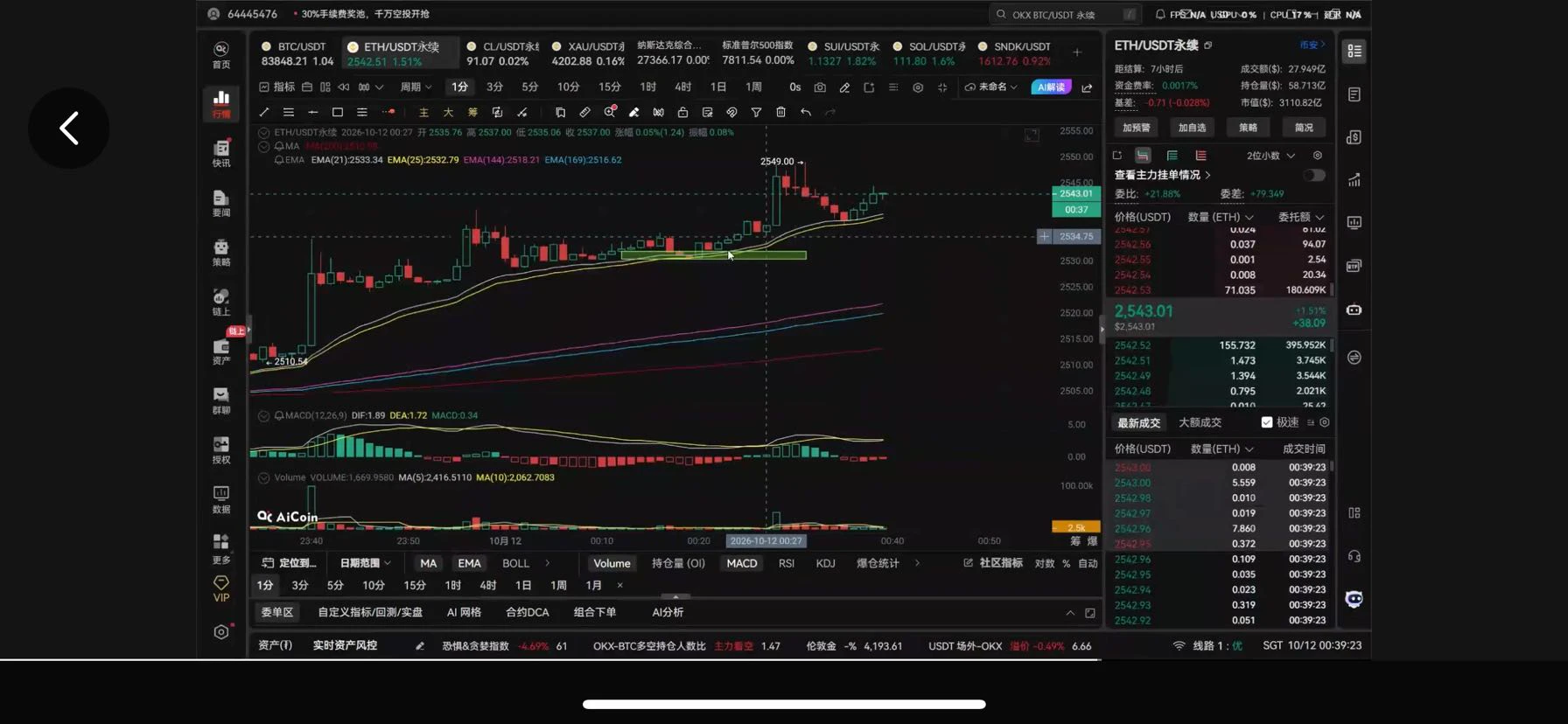Open 快讯 news flash in left sidebar
The width and height of the screenshot is (1568, 724).
[221, 153]
